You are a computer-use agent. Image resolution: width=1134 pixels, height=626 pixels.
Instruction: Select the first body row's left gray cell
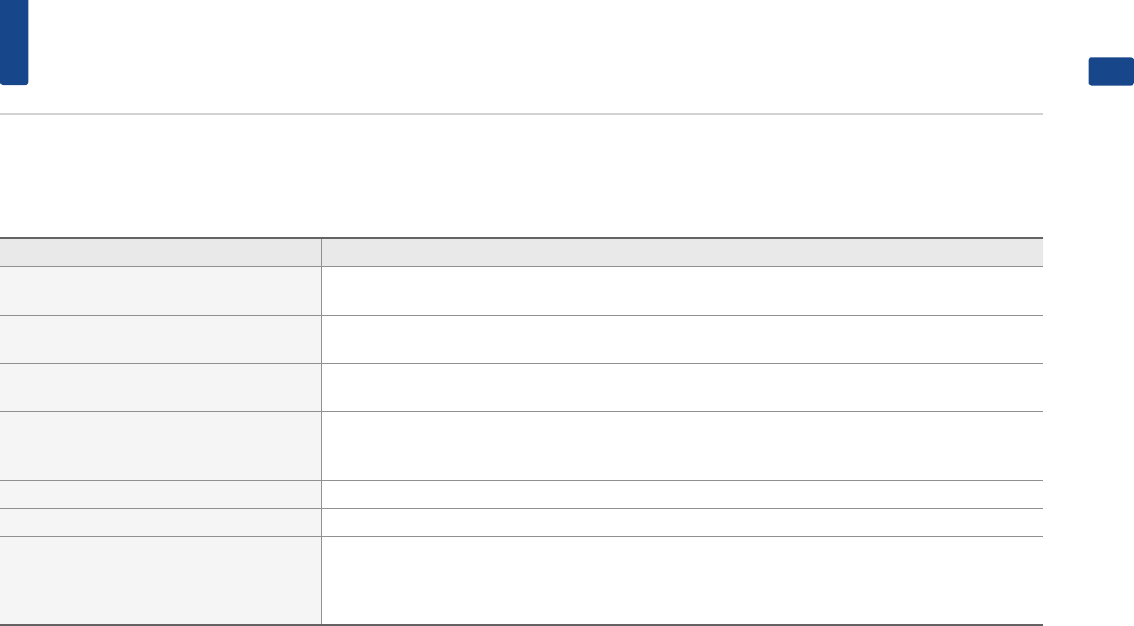(160, 291)
